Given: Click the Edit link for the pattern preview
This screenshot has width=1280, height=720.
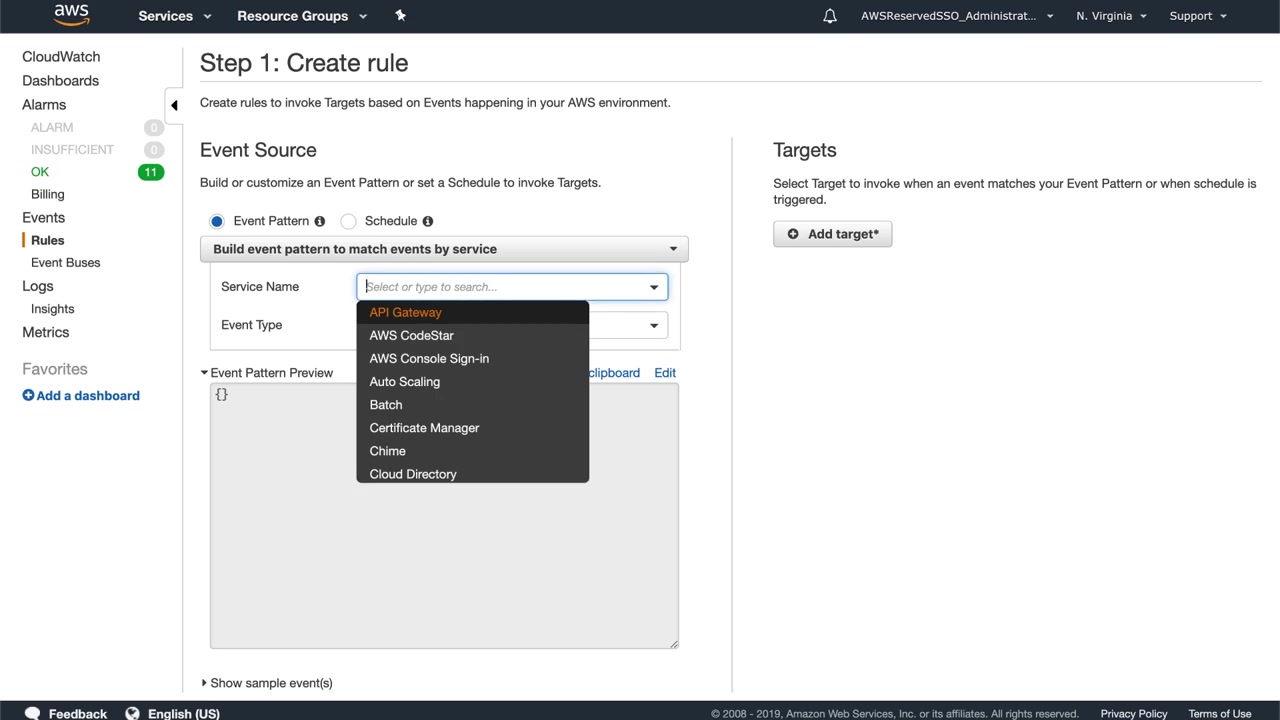Looking at the screenshot, I should (665, 373).
